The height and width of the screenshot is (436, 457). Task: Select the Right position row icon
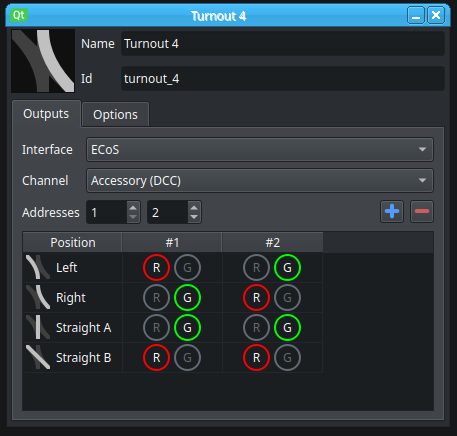pos(38,297)
